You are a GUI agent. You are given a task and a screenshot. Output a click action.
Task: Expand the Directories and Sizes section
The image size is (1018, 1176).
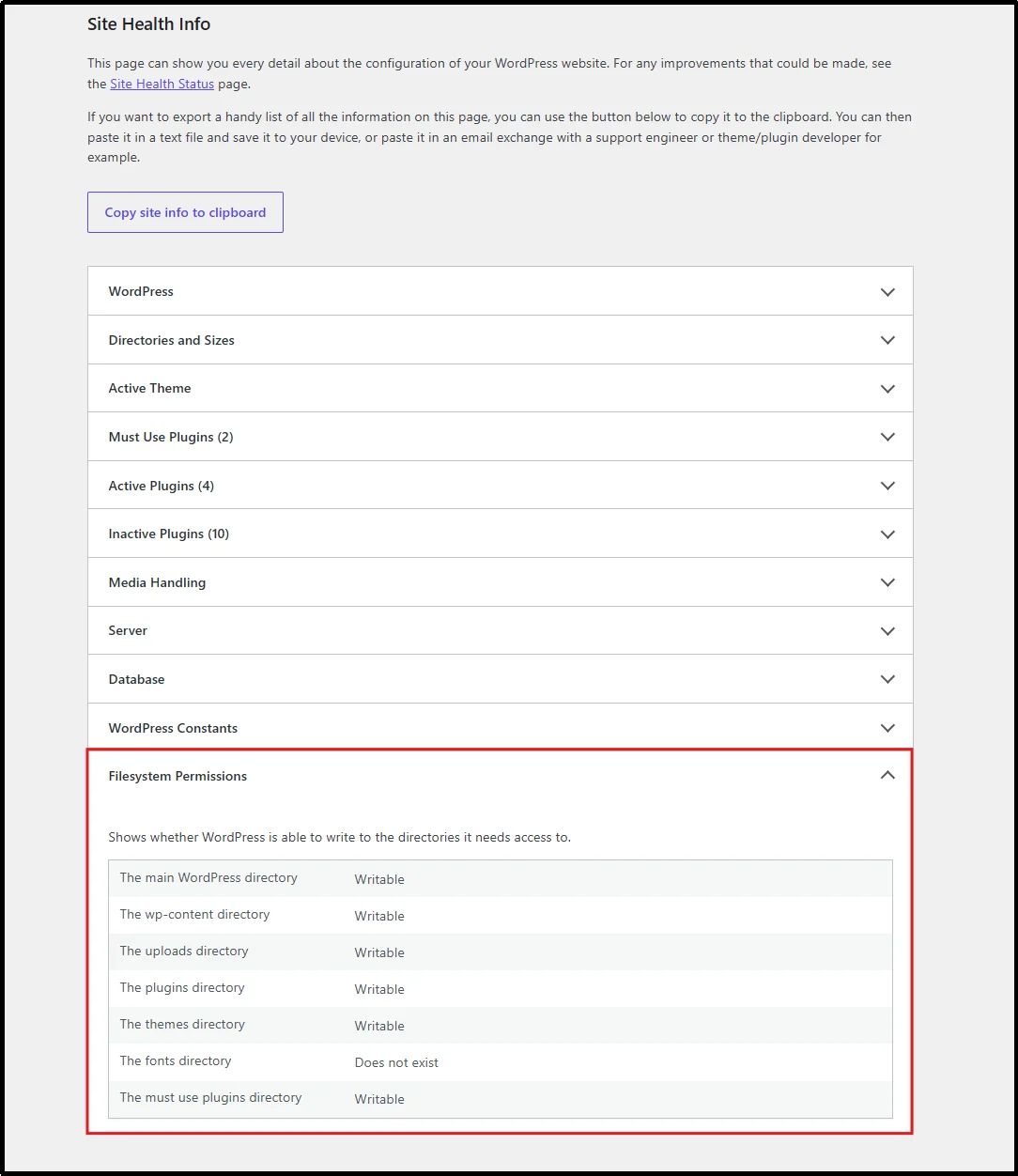[x=500, y=340]
